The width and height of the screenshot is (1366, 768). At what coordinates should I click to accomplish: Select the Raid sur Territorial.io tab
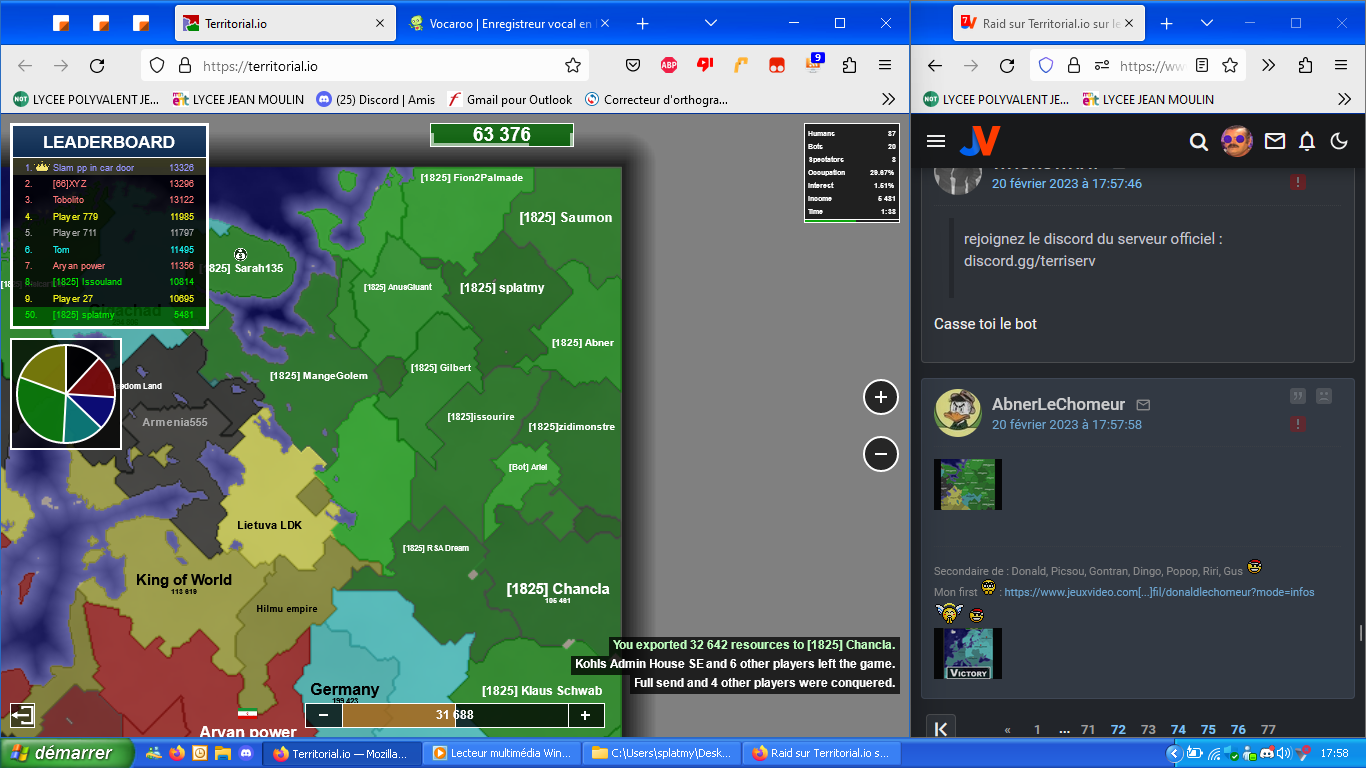tap(1046, 23)
